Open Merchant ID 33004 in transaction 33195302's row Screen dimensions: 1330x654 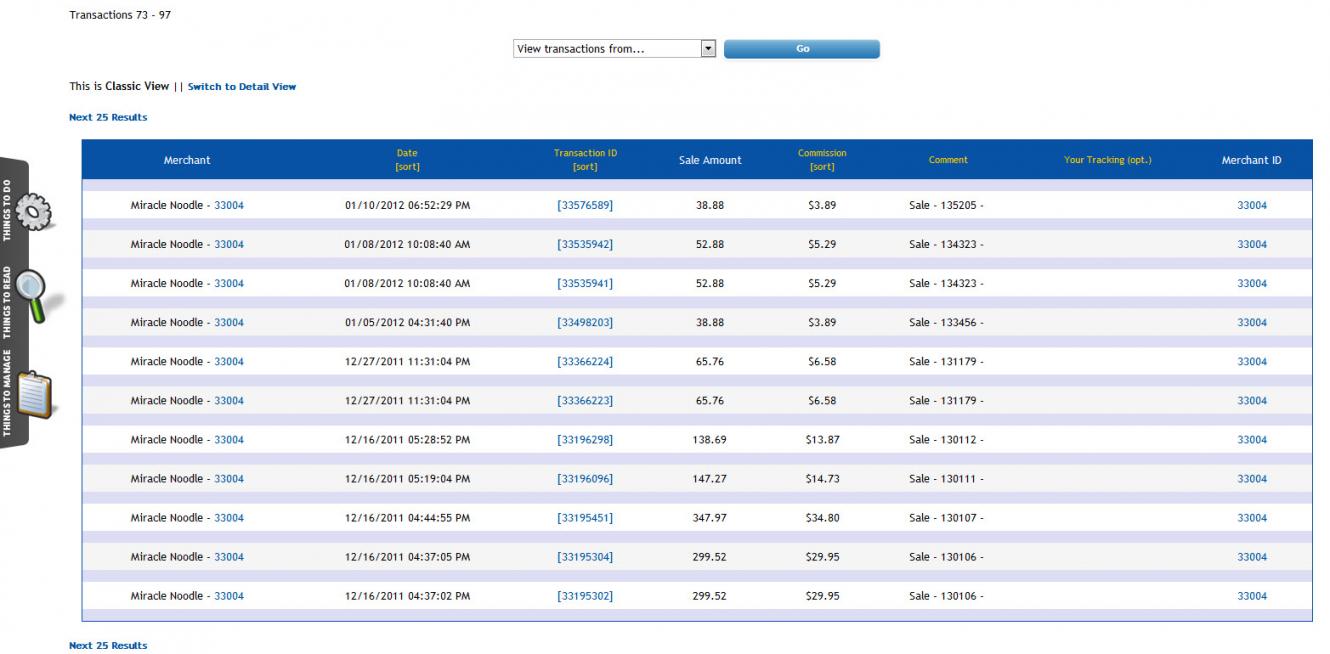tap(1252, 595)
